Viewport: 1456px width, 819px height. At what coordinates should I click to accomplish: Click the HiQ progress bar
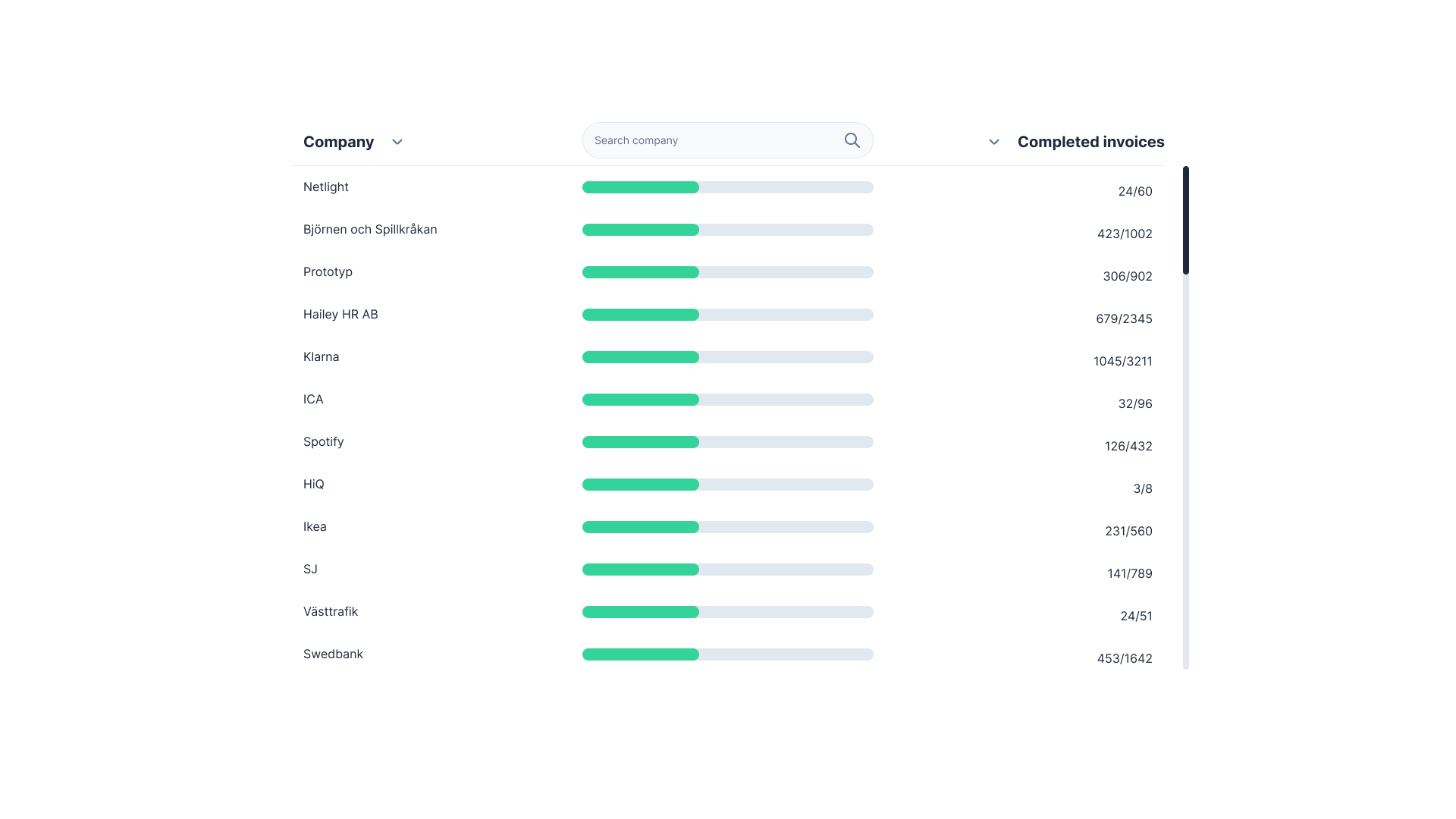[x=727, y=485]
